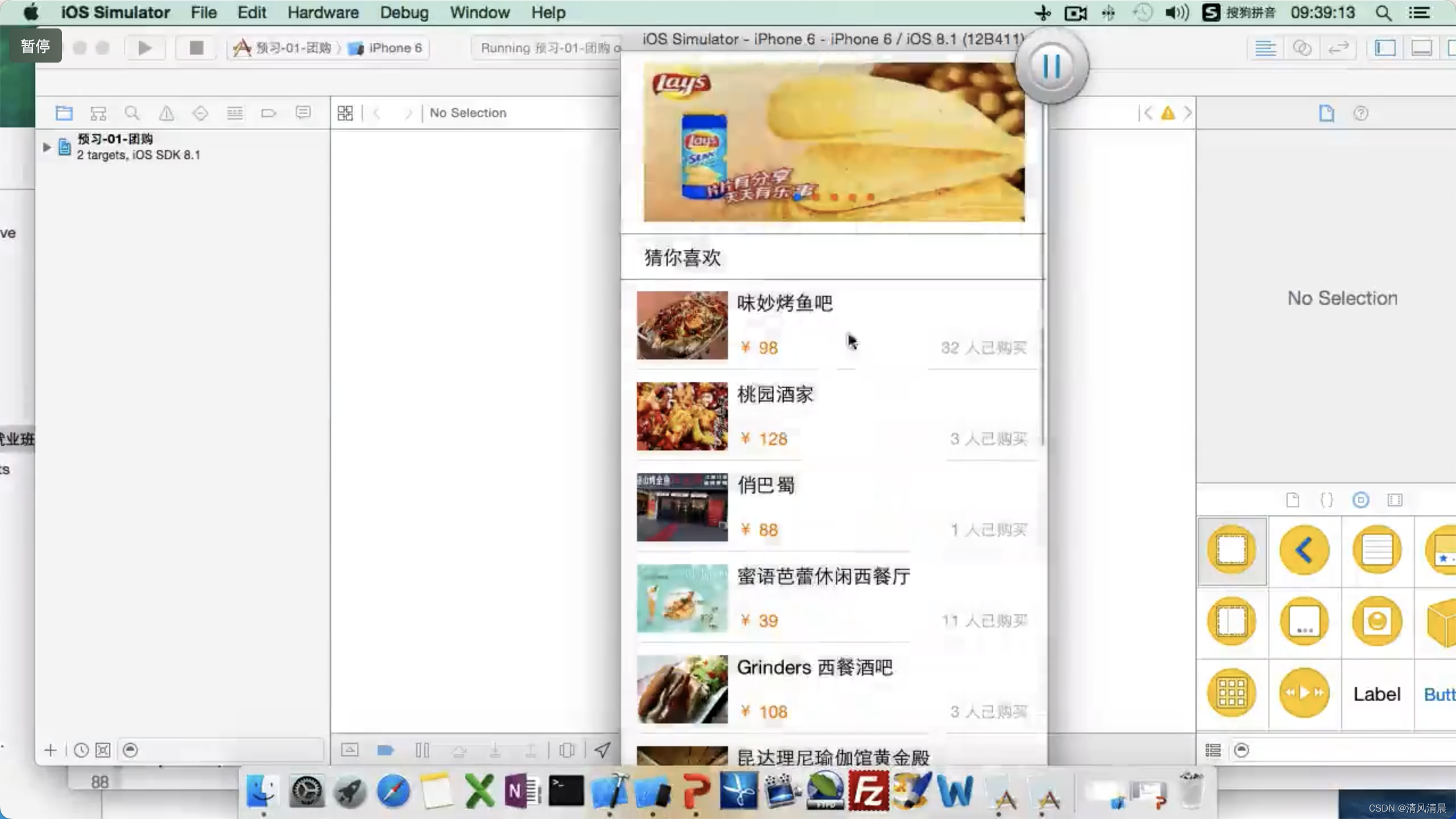Screen dimensions: 1456x819
Task: Select the Object library circle icon
Action: 1360,500
